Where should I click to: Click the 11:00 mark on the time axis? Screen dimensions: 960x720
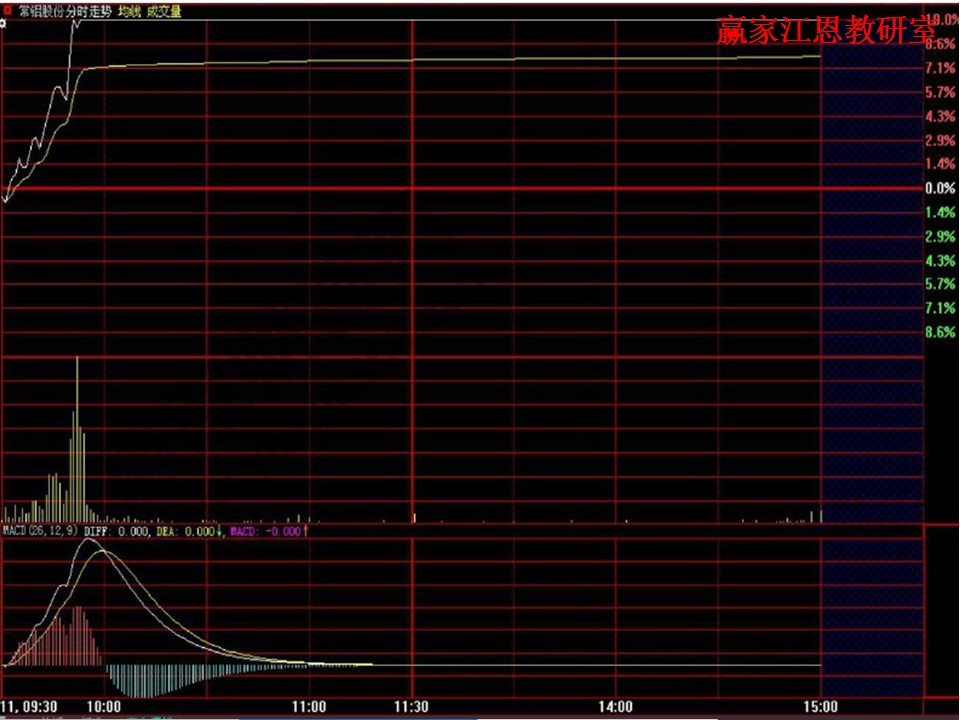(309, 707)
